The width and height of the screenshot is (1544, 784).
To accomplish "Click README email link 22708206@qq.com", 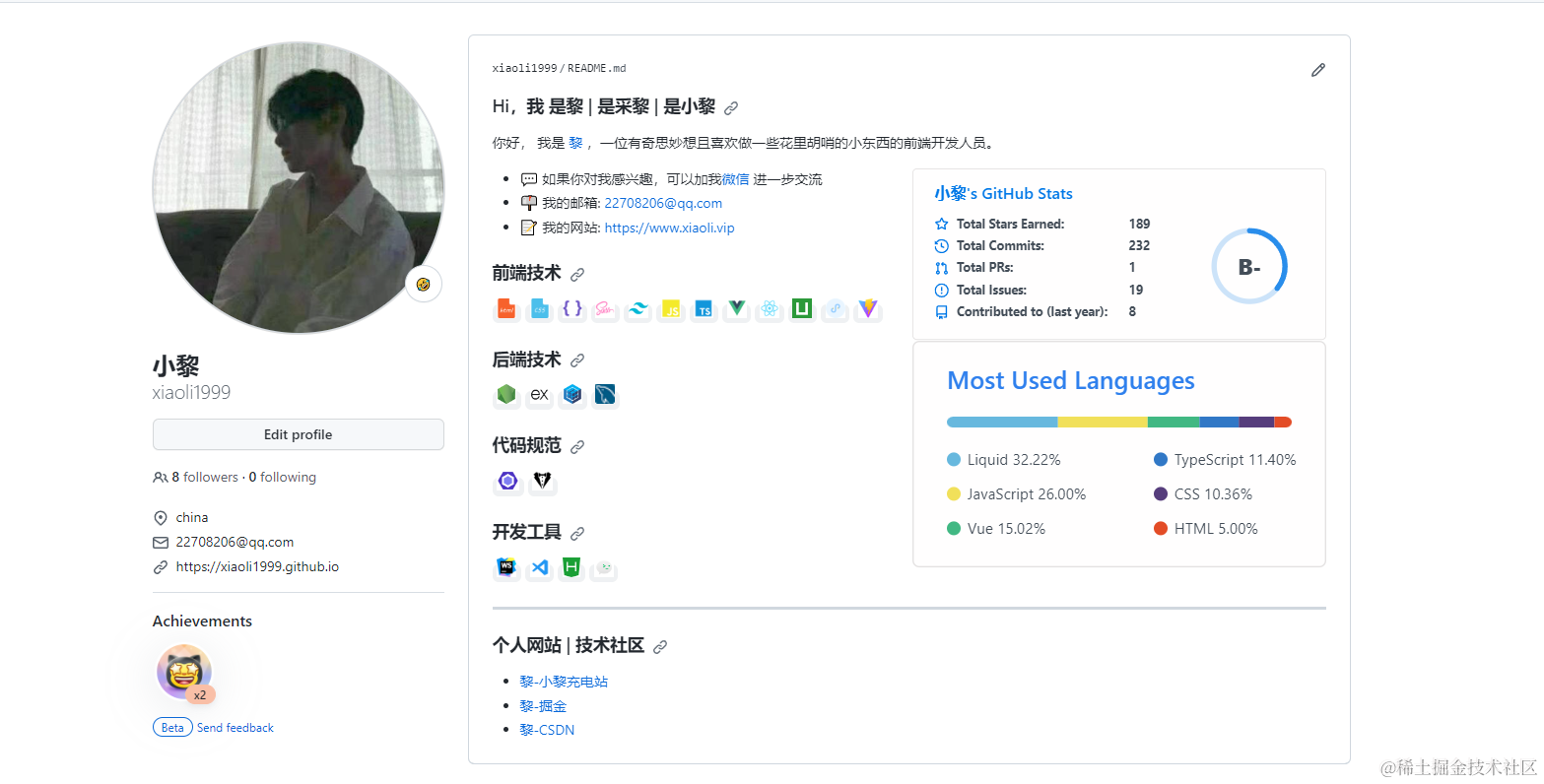I will pyautogui.click(x=663, y=203).
